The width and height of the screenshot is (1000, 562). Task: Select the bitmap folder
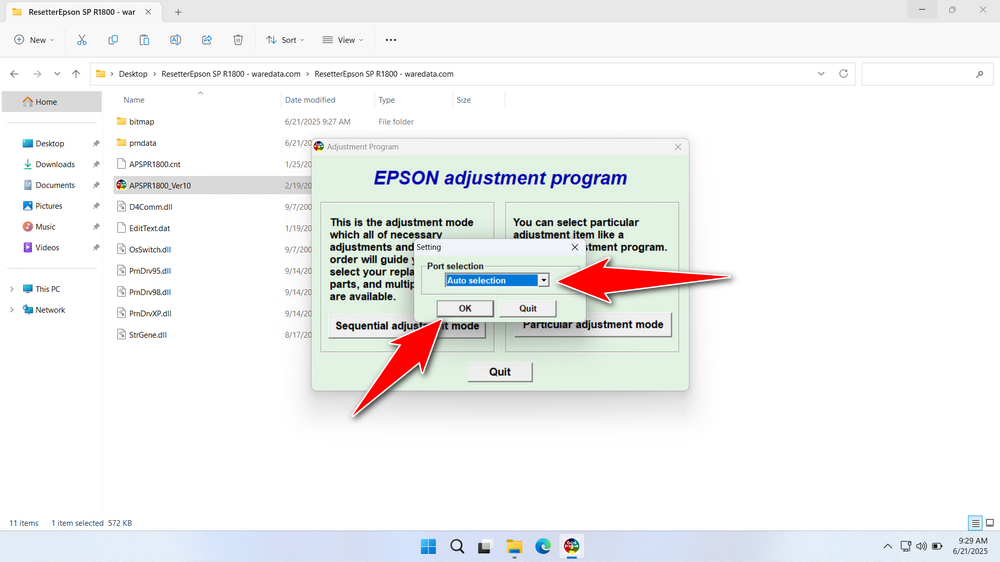tap(142, 122)
